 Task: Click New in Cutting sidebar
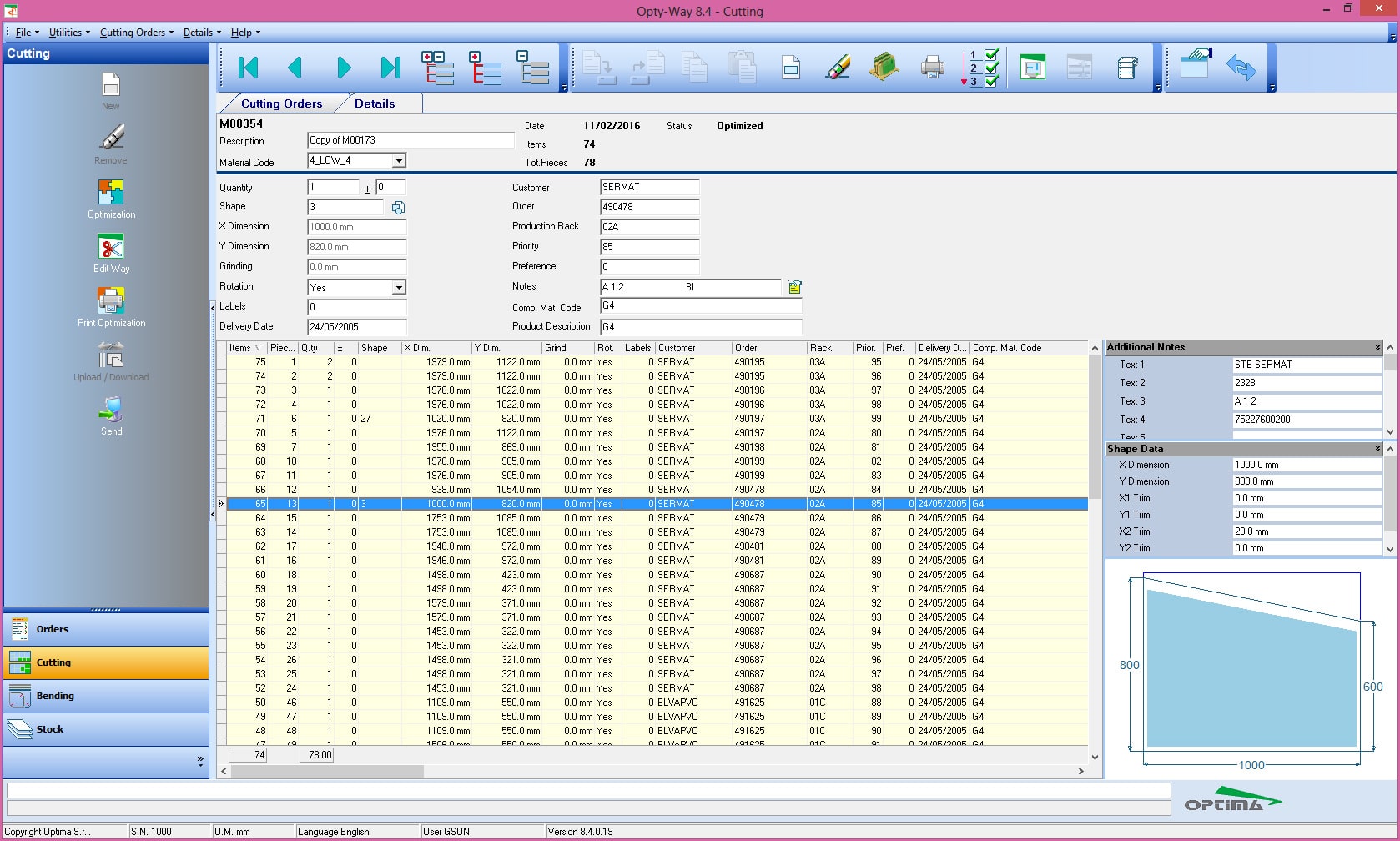click(110, 92)
